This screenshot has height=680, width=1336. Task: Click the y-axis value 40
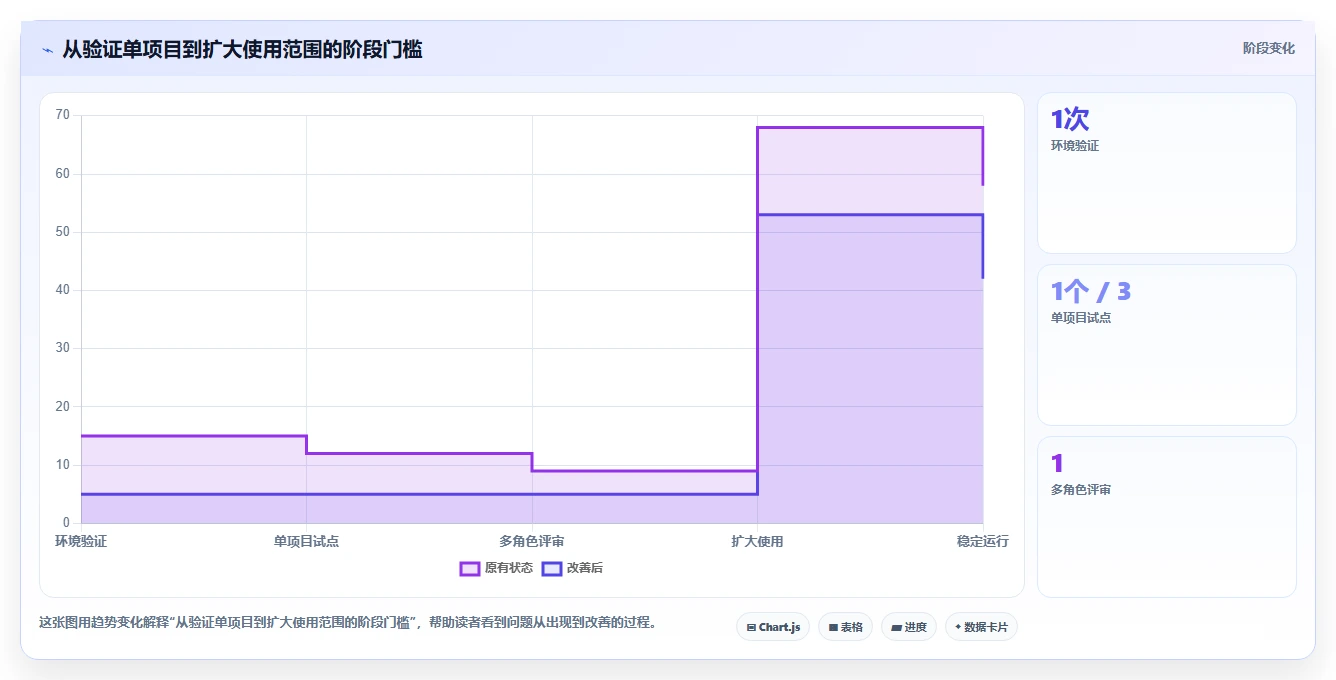pyautogui.click(x=63, y=290)
